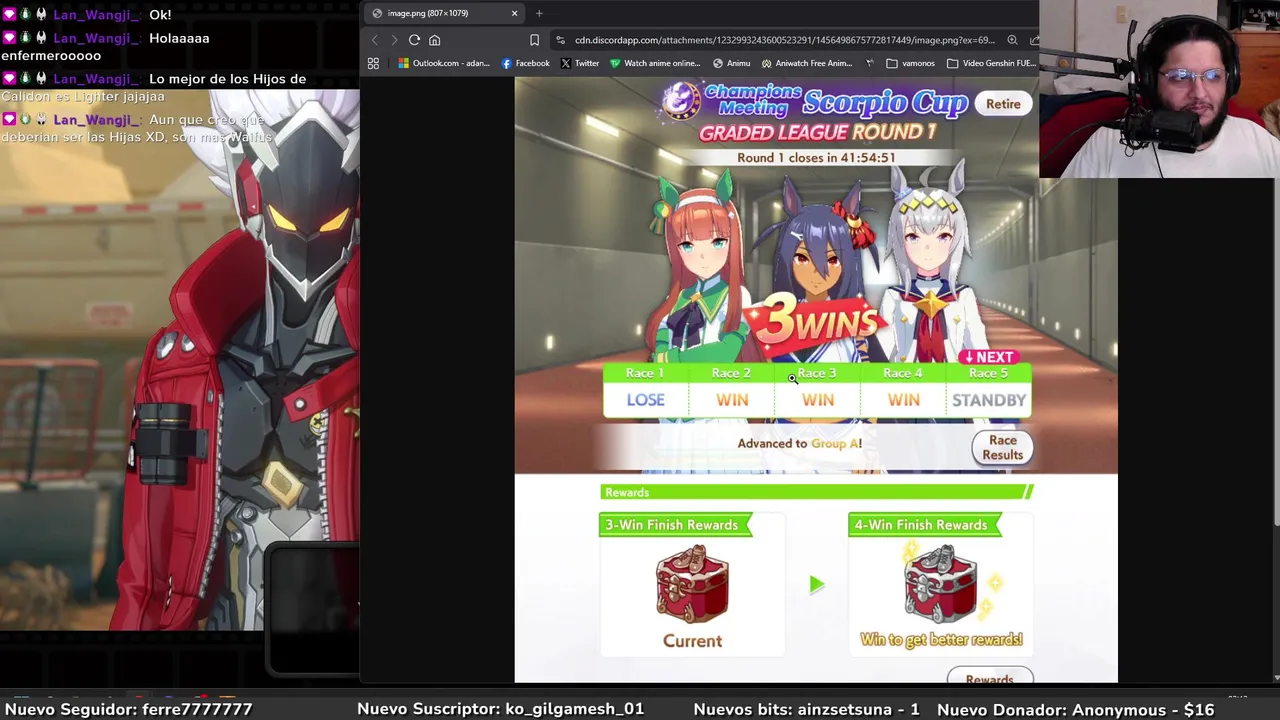Click the '3 WINS' banner
The width and height of the screenshot is (1280, 720).
pyautogui.click(x=815, y=323)
